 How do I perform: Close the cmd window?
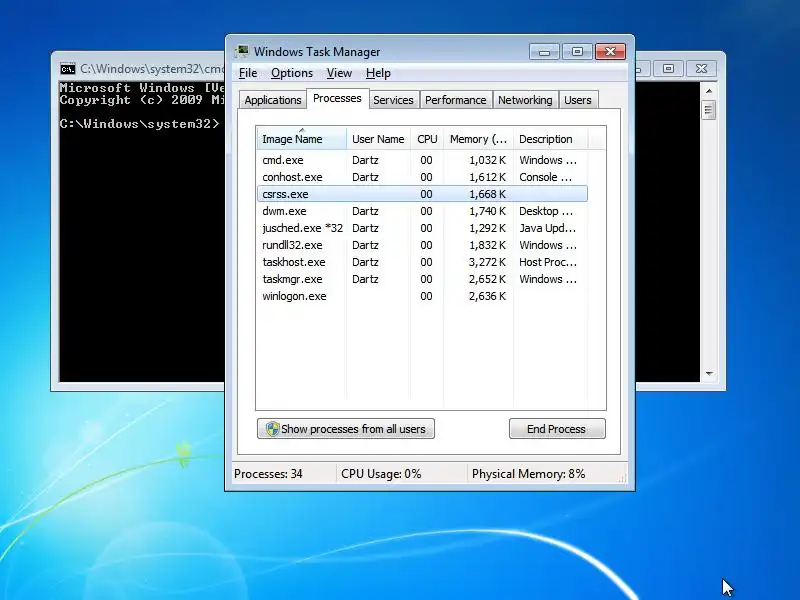702,68
